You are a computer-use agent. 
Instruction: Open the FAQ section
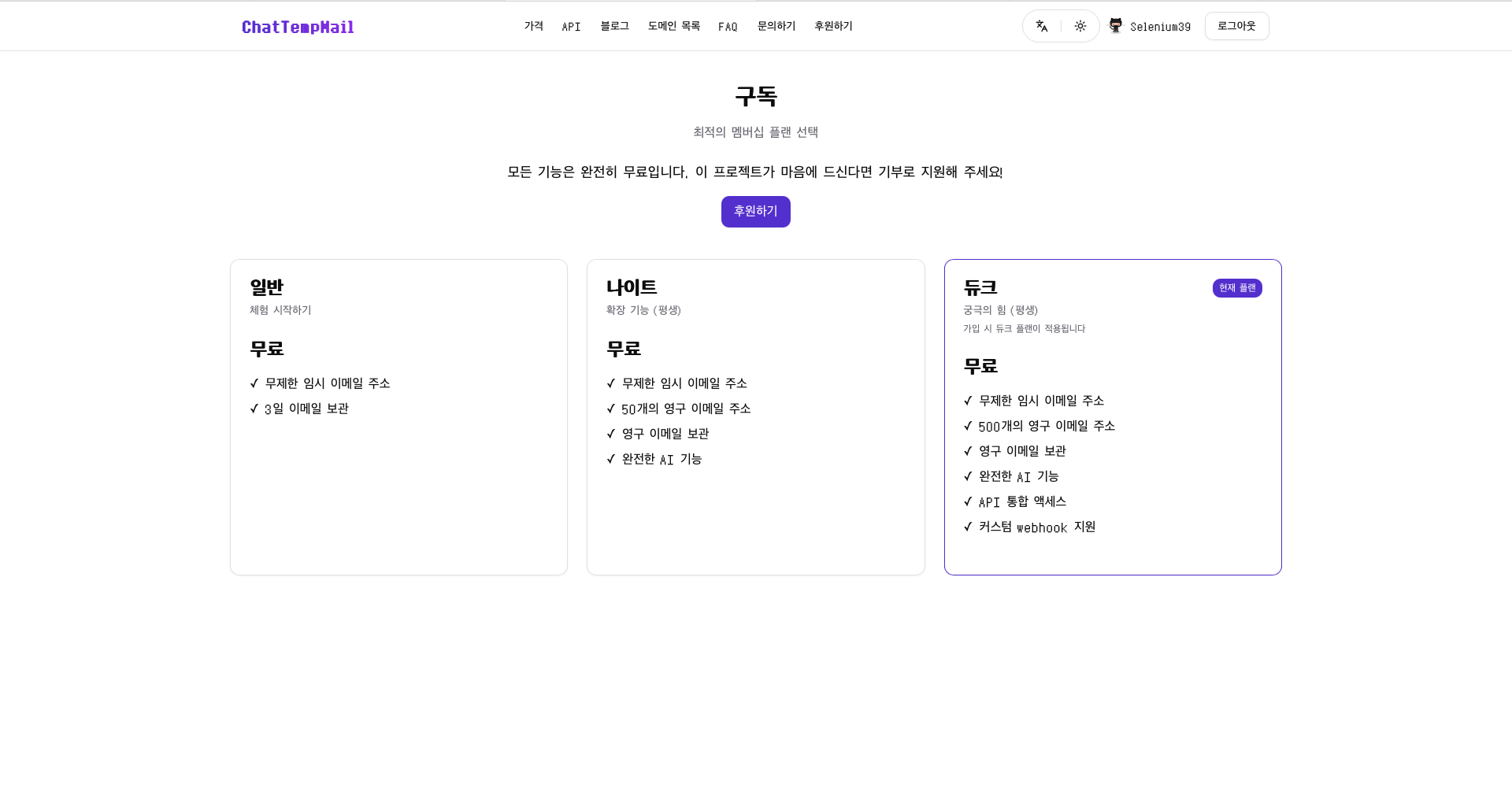(x=728, y=26)
